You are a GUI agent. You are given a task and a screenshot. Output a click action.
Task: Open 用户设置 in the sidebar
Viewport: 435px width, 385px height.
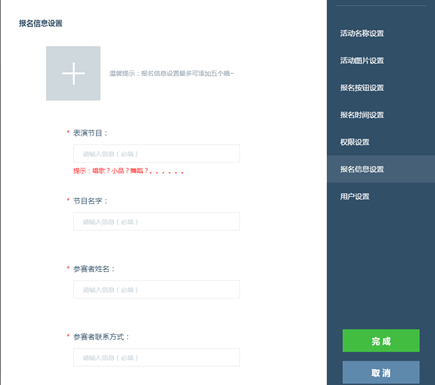click(x=355, y=197)
